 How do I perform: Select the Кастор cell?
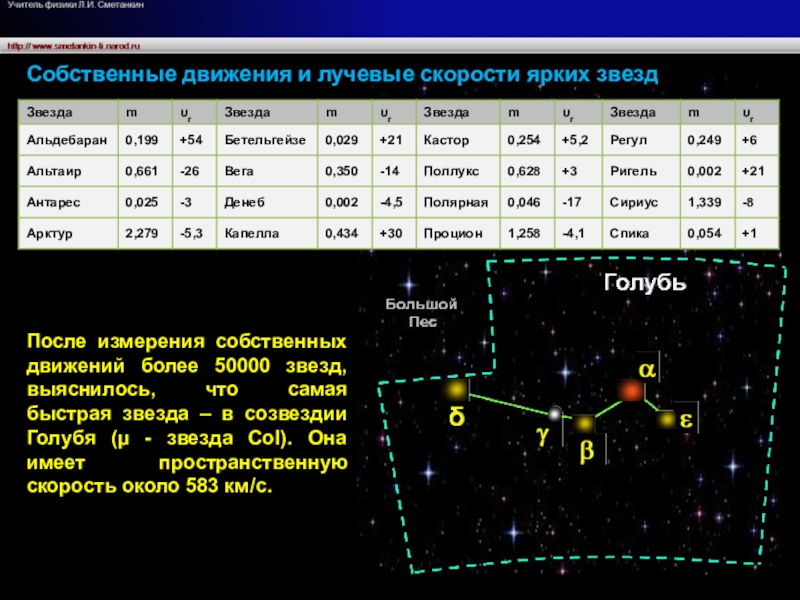point(458,140)
